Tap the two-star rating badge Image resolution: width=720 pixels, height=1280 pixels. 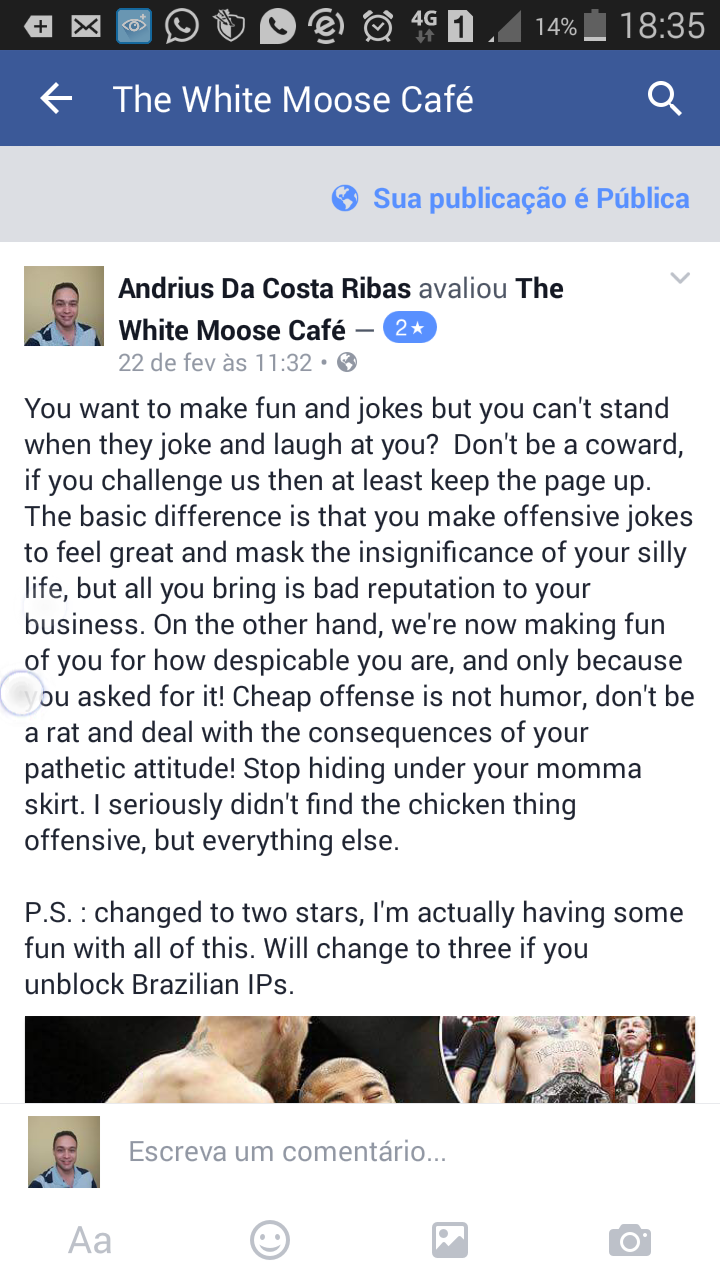click(409, 329)
